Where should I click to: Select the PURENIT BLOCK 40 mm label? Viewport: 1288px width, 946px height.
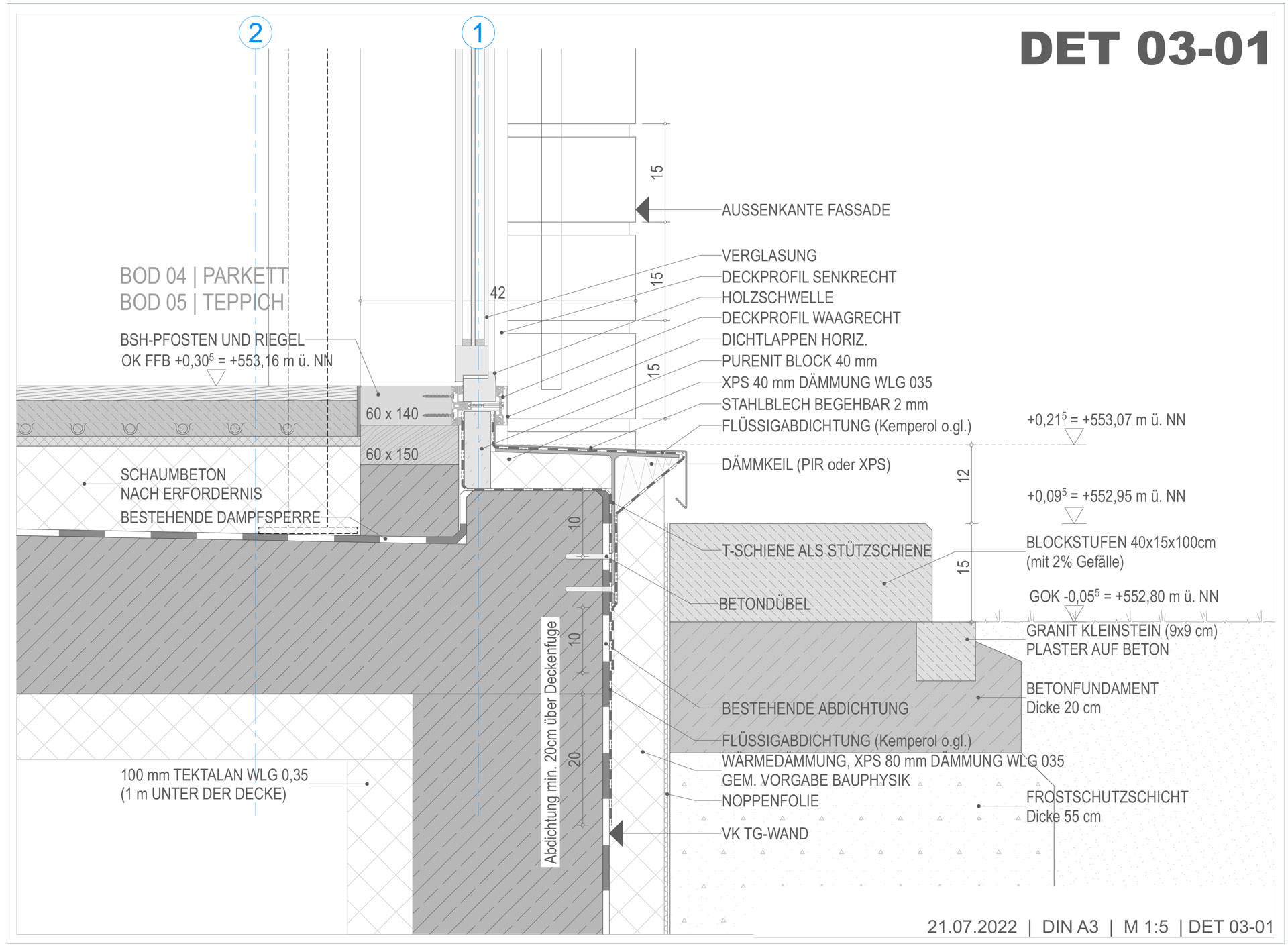(799, 361)
